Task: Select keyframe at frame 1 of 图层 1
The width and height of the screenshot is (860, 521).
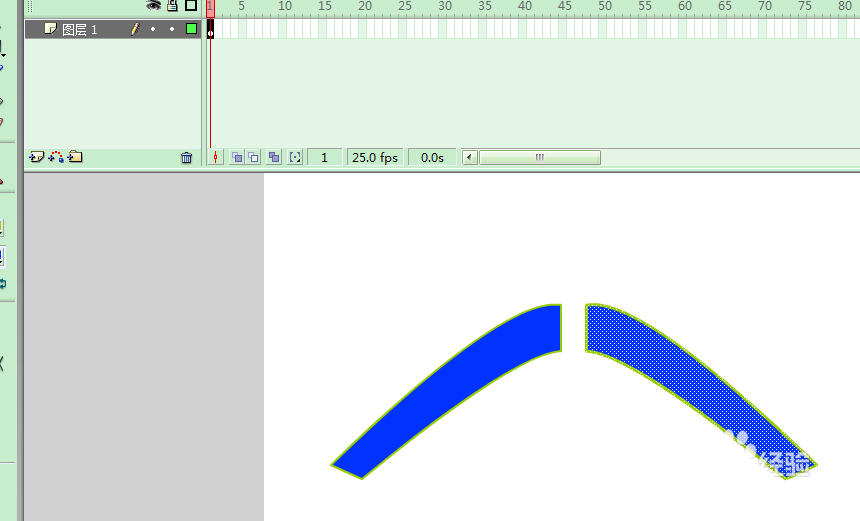Action: 211,29
